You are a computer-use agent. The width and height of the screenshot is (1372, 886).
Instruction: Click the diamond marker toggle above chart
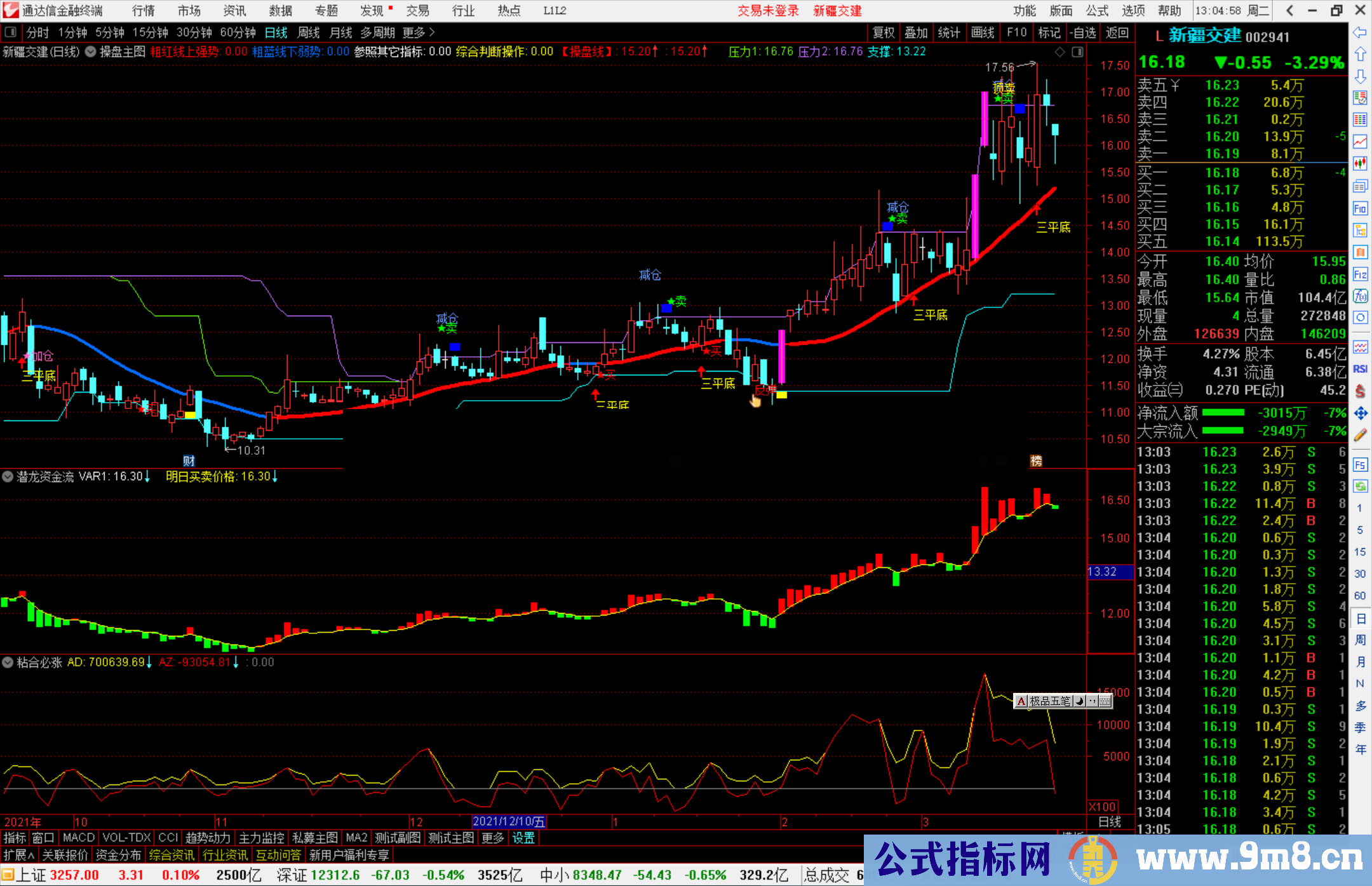1059,52
